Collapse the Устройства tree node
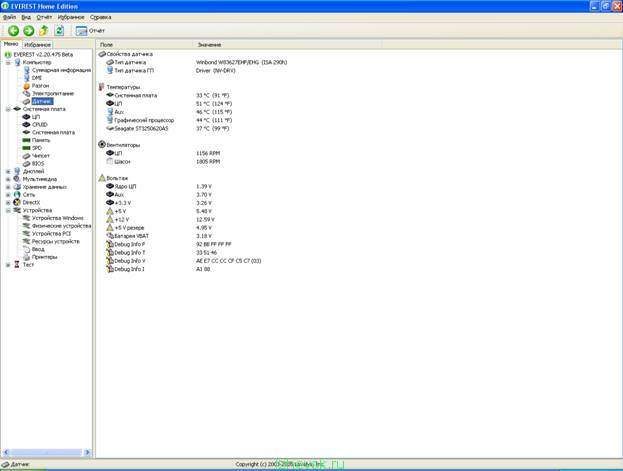This screenshot has width=623, height=471. [8, 210]
